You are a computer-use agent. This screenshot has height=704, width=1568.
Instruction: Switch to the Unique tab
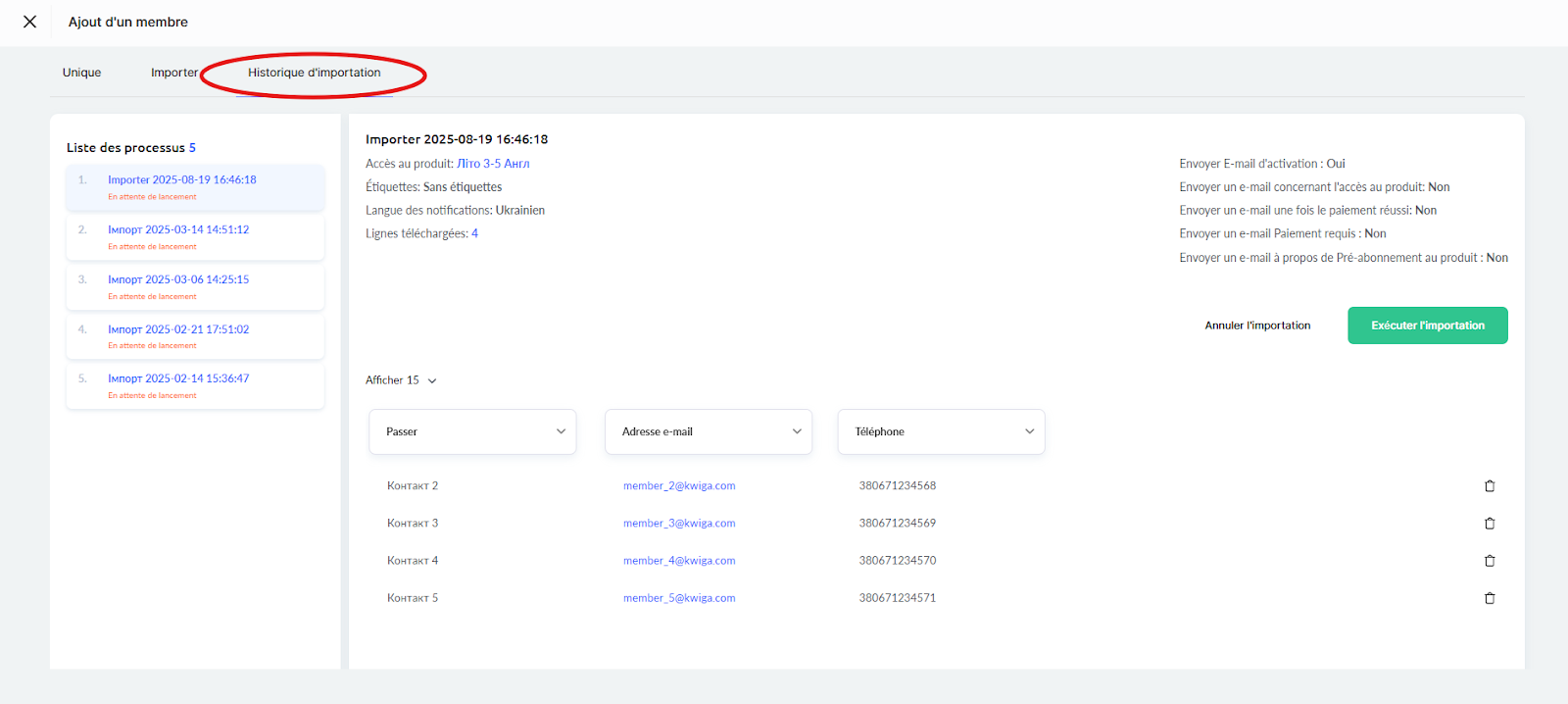(81, 73)
